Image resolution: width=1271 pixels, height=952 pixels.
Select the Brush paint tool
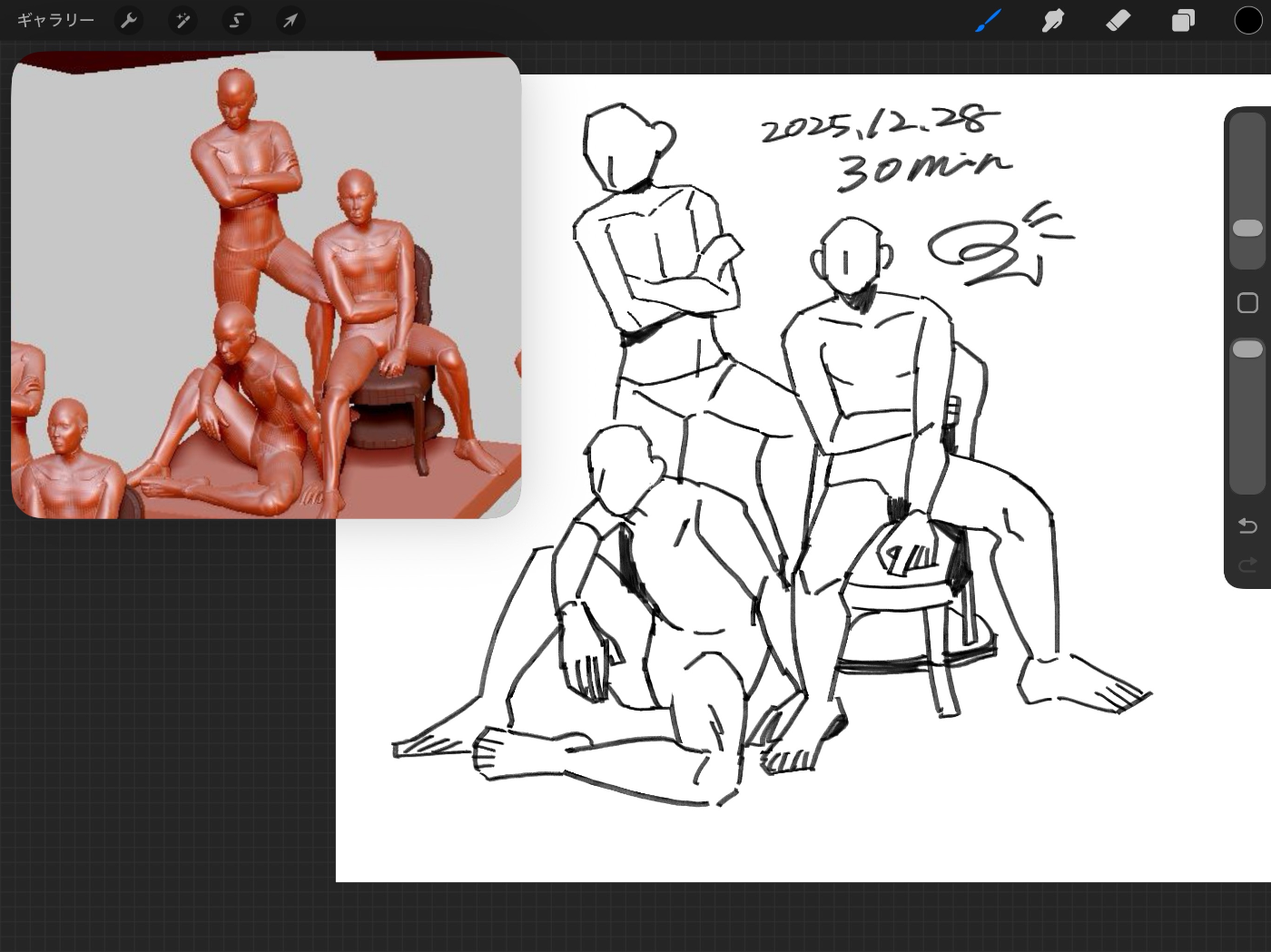click(988, 20)
